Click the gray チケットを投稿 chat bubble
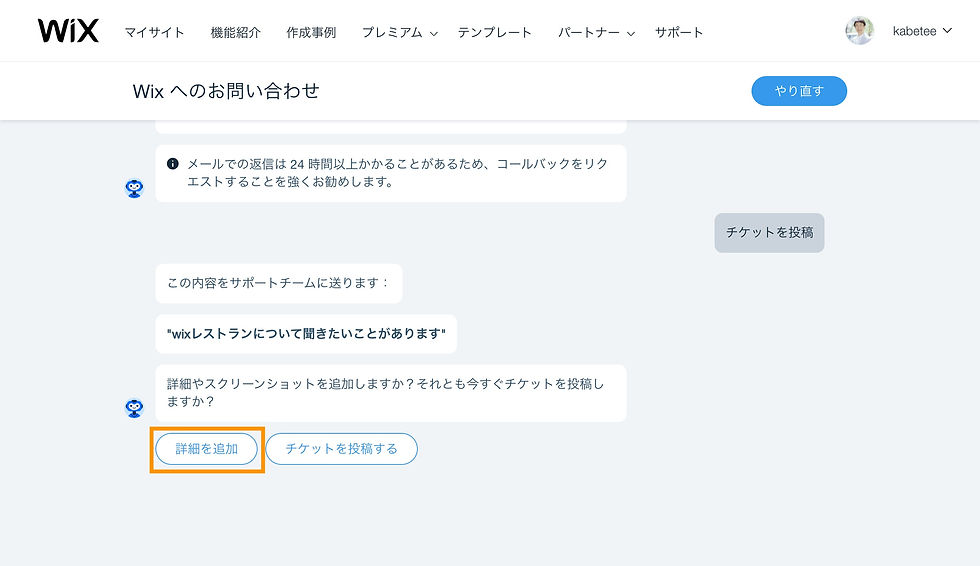This screenshot has height=566, width=980. pos(769,232)
